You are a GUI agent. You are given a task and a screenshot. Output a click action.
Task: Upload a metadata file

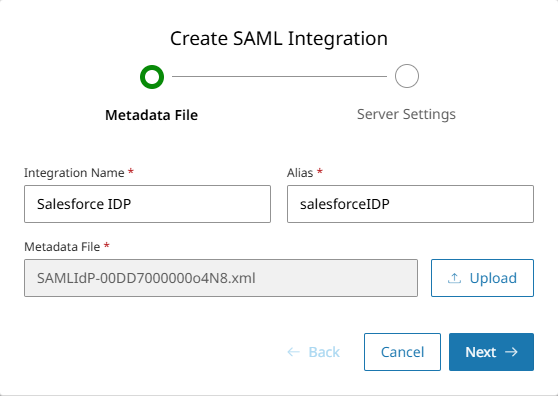(x=482, y=278)
